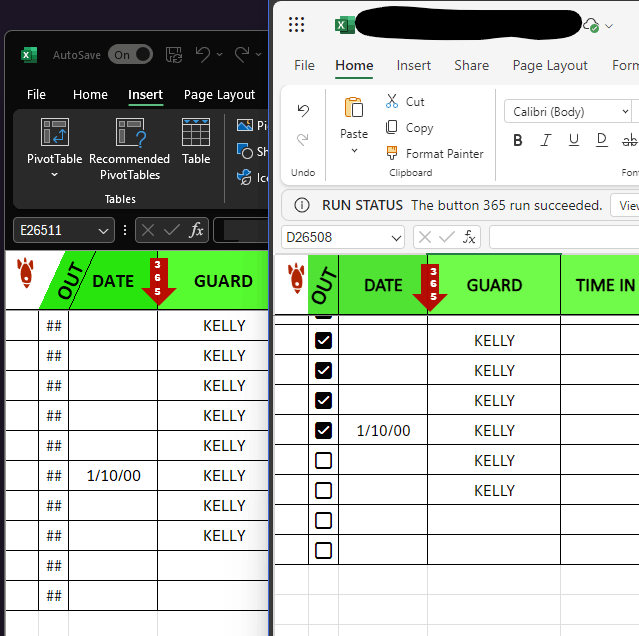Click the red rocket icon in Excel web sheet
The height and width of the screenshot is (636, 639).
click(x=296, y=278)
